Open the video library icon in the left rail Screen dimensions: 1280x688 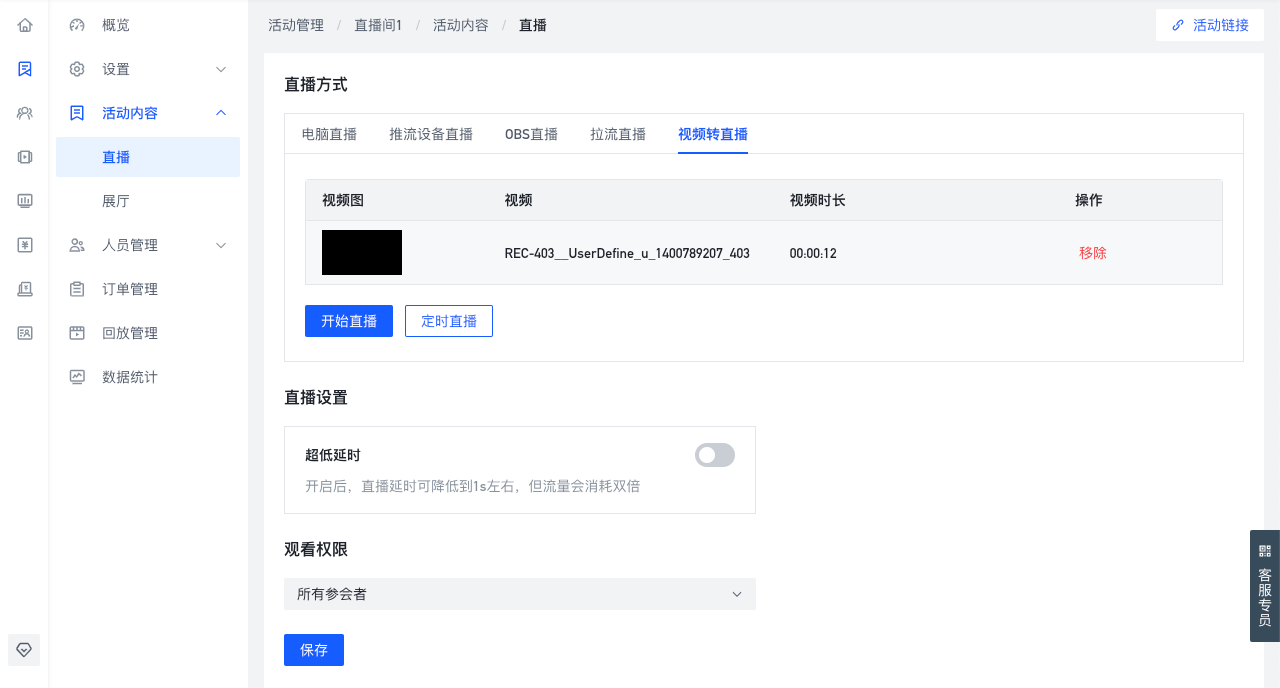click(x=25, y=157)
